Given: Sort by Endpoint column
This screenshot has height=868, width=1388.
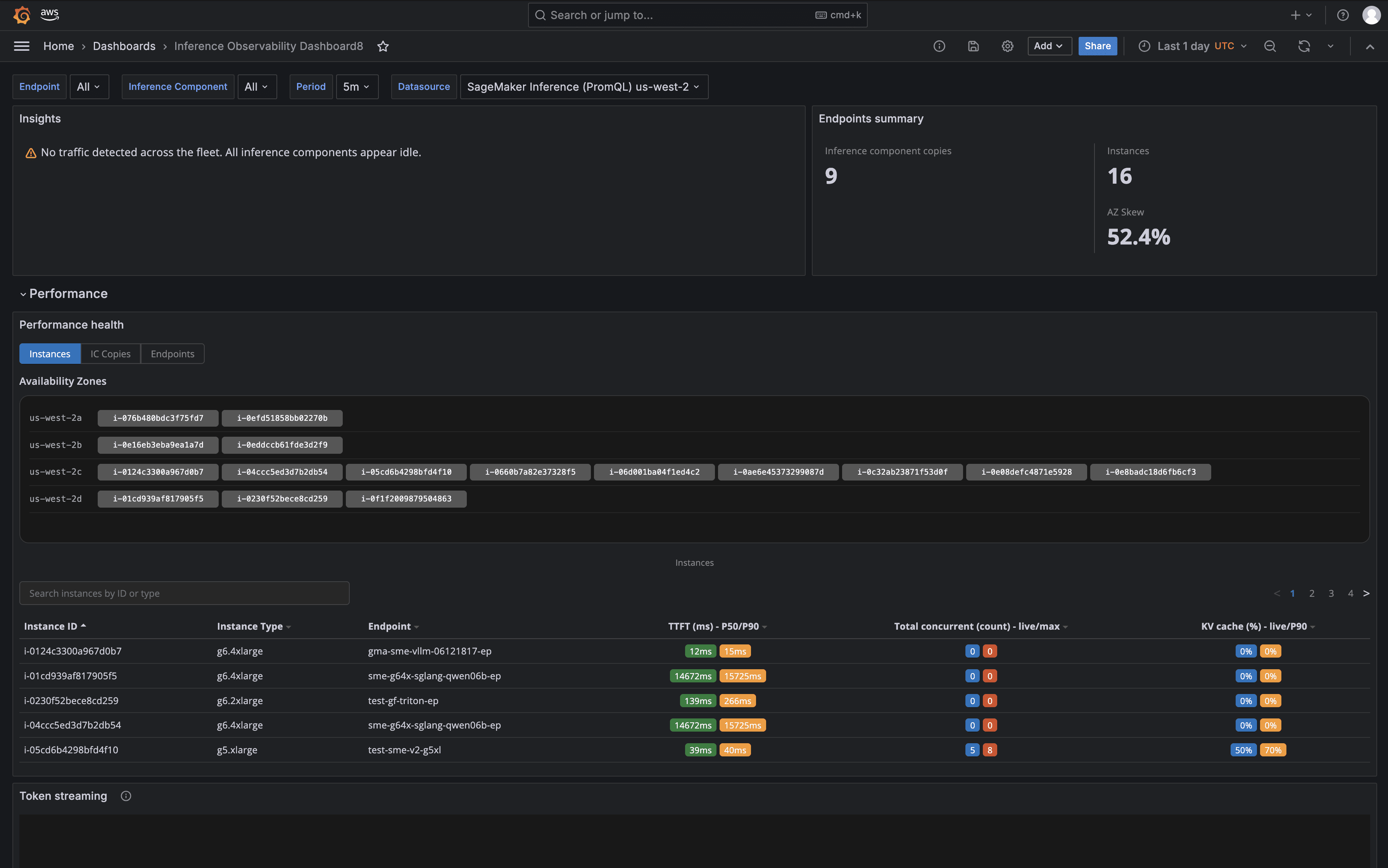Looking at the screenshot, I should tap(394, 626).
